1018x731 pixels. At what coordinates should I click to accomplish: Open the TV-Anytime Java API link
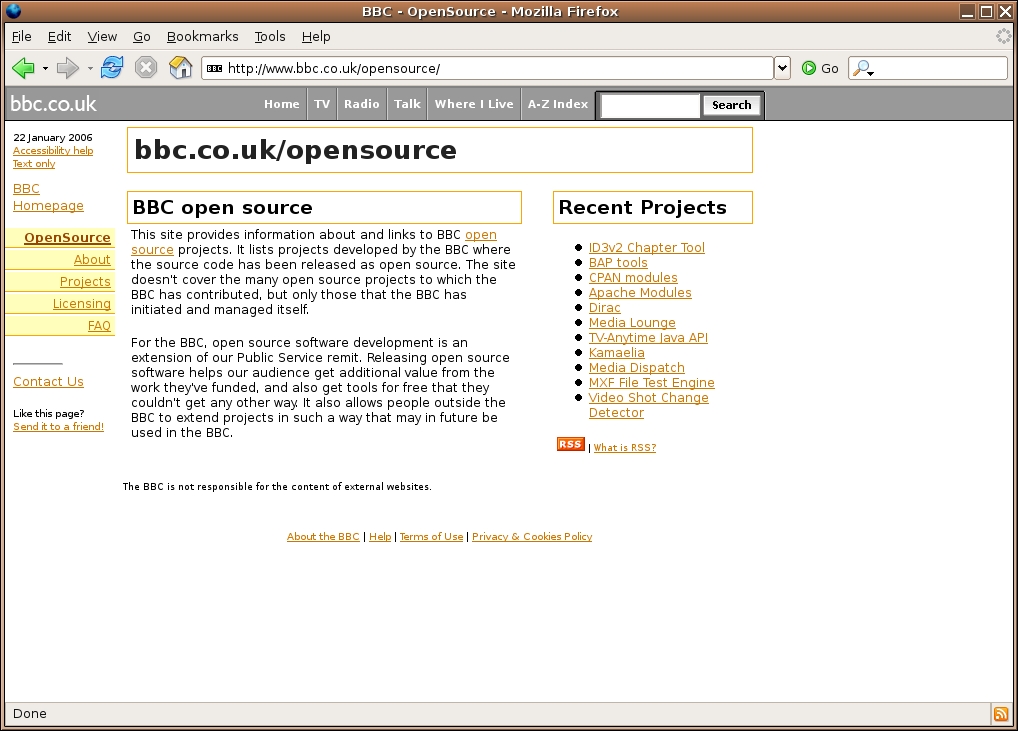point(648,337)
